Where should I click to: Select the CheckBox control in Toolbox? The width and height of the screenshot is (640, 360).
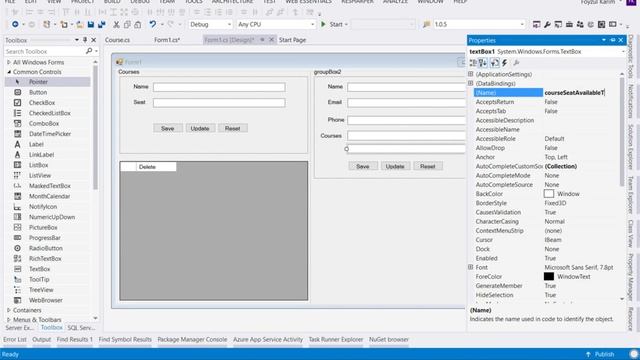pos(42,102)
